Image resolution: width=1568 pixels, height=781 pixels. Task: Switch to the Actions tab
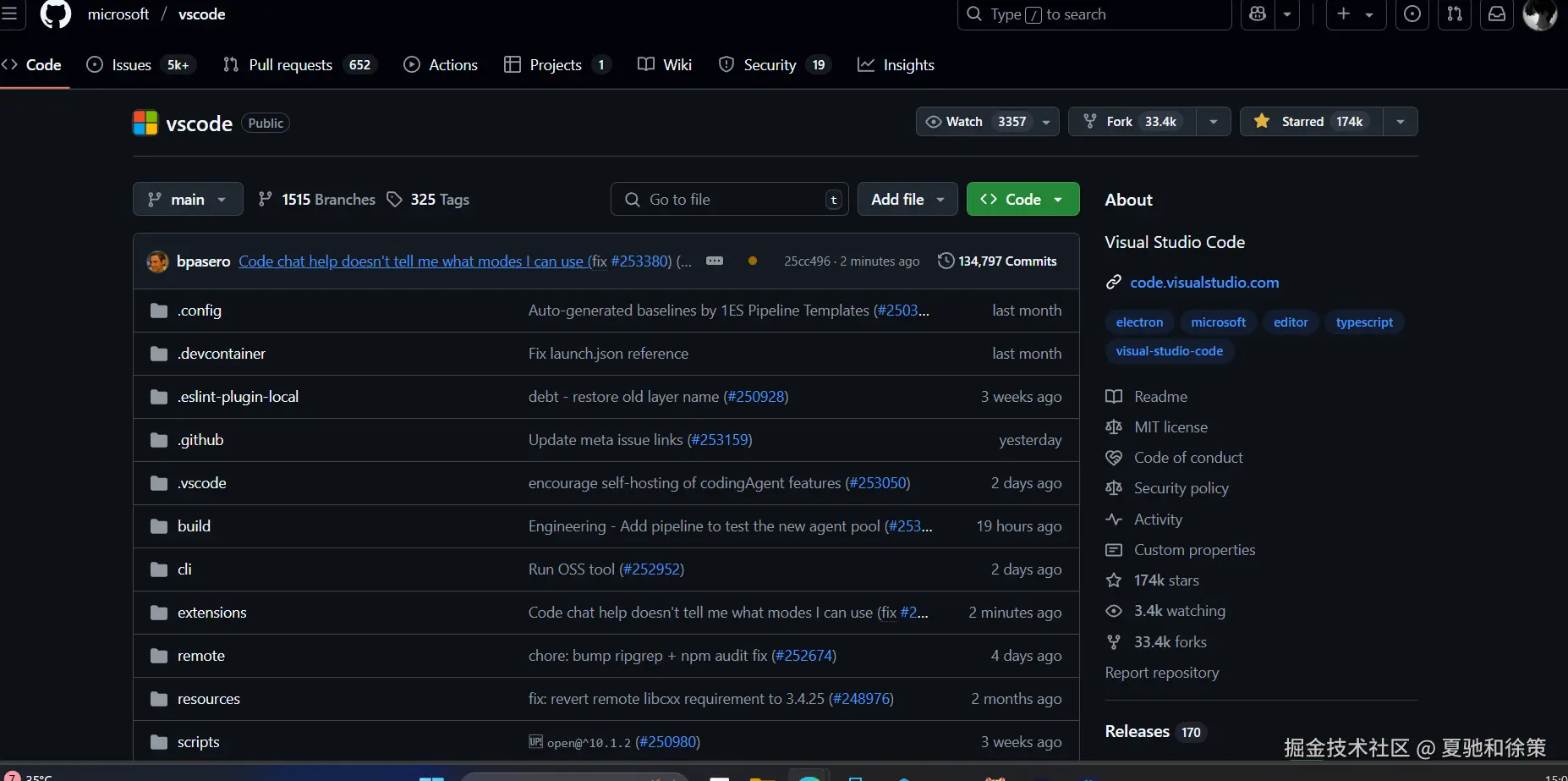click(441, 65)
